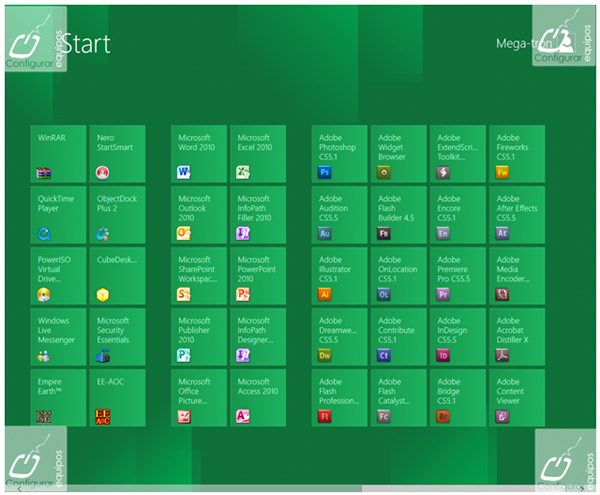The image size is (600, 495).
Task: Open Microsoft Office Picture Manager icon
Action: (x=184, y=416)
